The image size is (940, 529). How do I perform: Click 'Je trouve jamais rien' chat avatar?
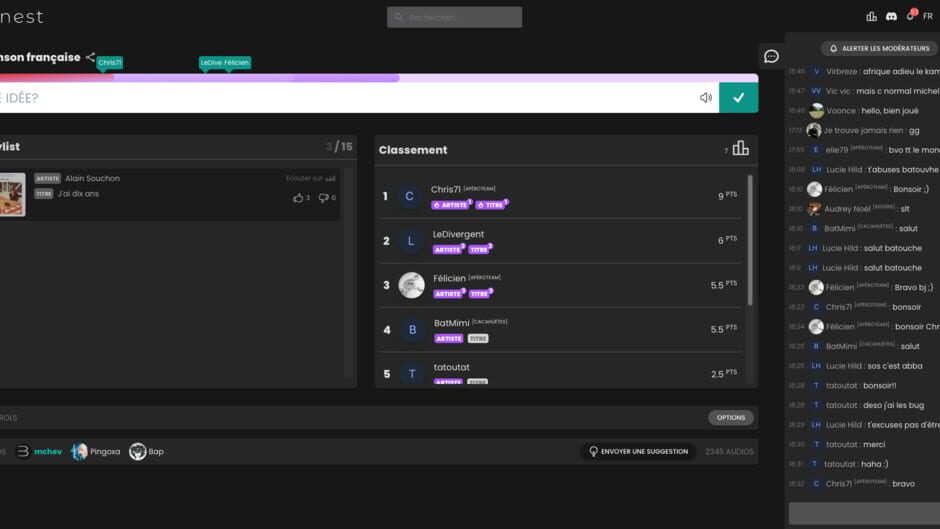[x=814, y=130]
